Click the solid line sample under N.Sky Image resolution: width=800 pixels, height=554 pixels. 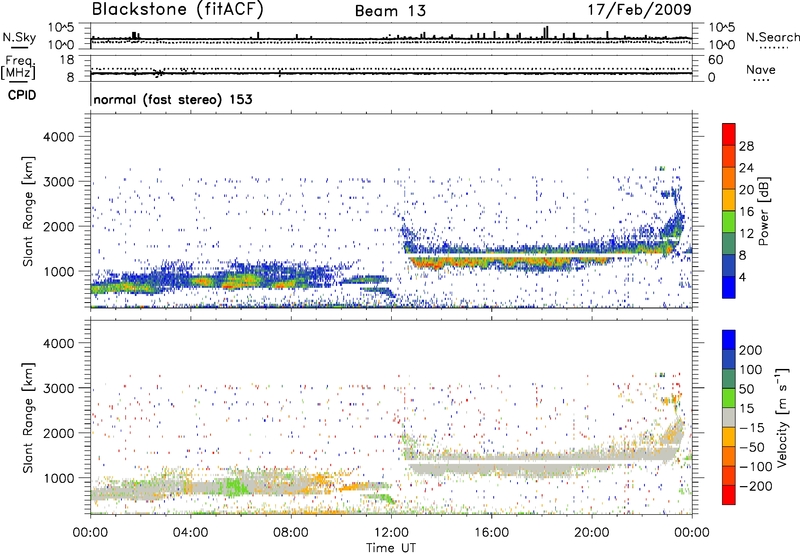click(19, 47)
